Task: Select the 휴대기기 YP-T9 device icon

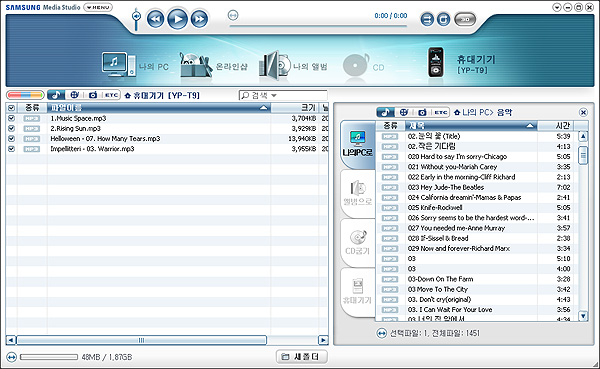Action: 436,62
